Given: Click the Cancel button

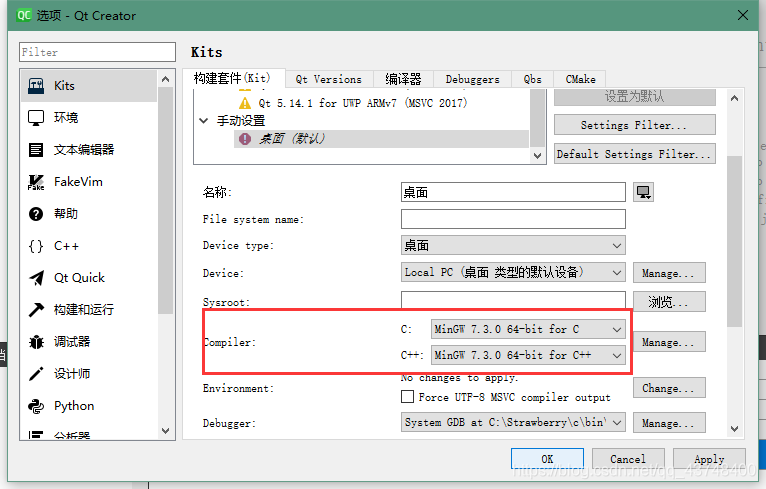Looking at the screenshot, I should pos(628,459).
